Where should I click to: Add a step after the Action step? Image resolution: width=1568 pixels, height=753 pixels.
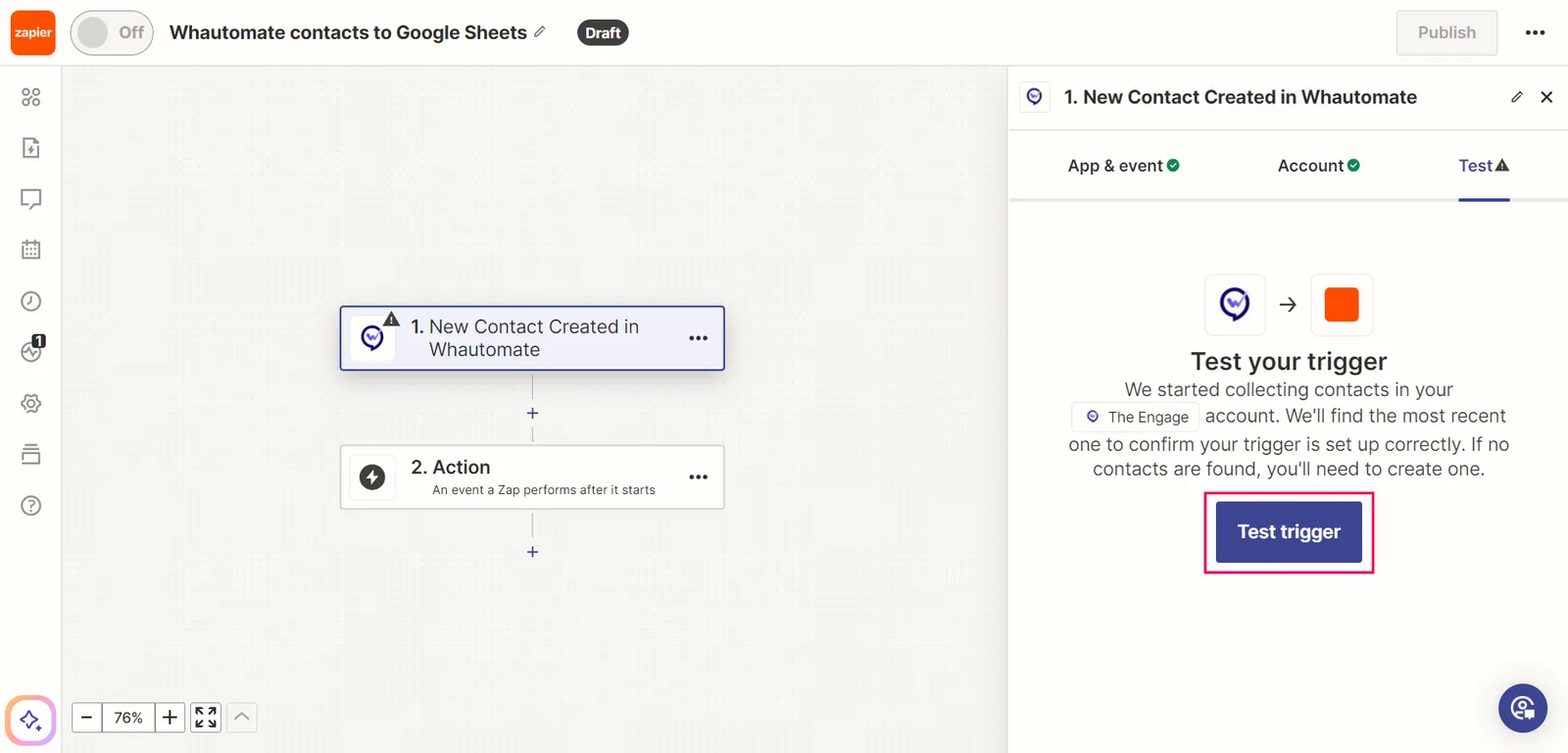click(532, 552)
